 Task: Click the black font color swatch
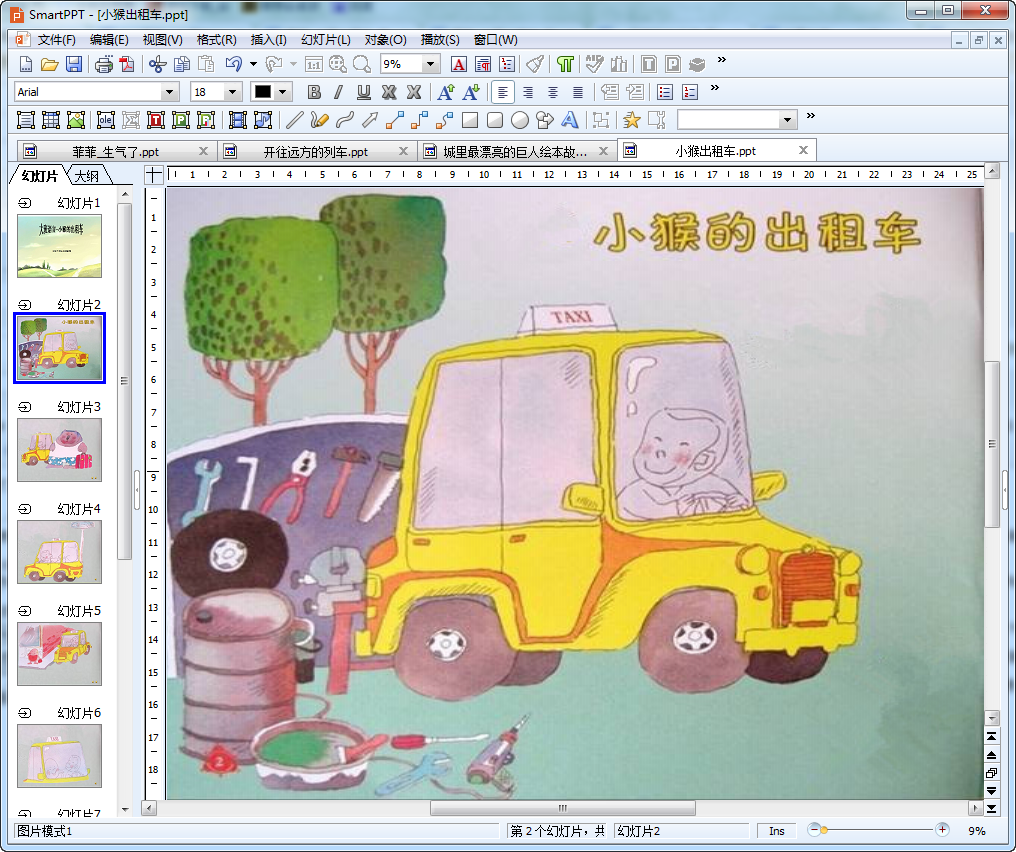tap(262, 92)
